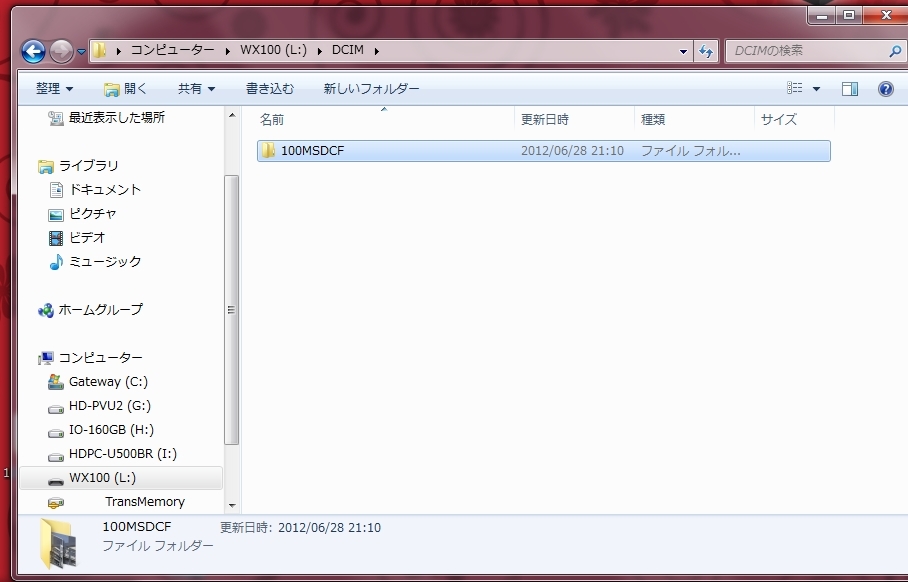Select ホームグループ in the sidebar
Image resolution: width=908 pixels, height=582 pixels.
point(100,309)
